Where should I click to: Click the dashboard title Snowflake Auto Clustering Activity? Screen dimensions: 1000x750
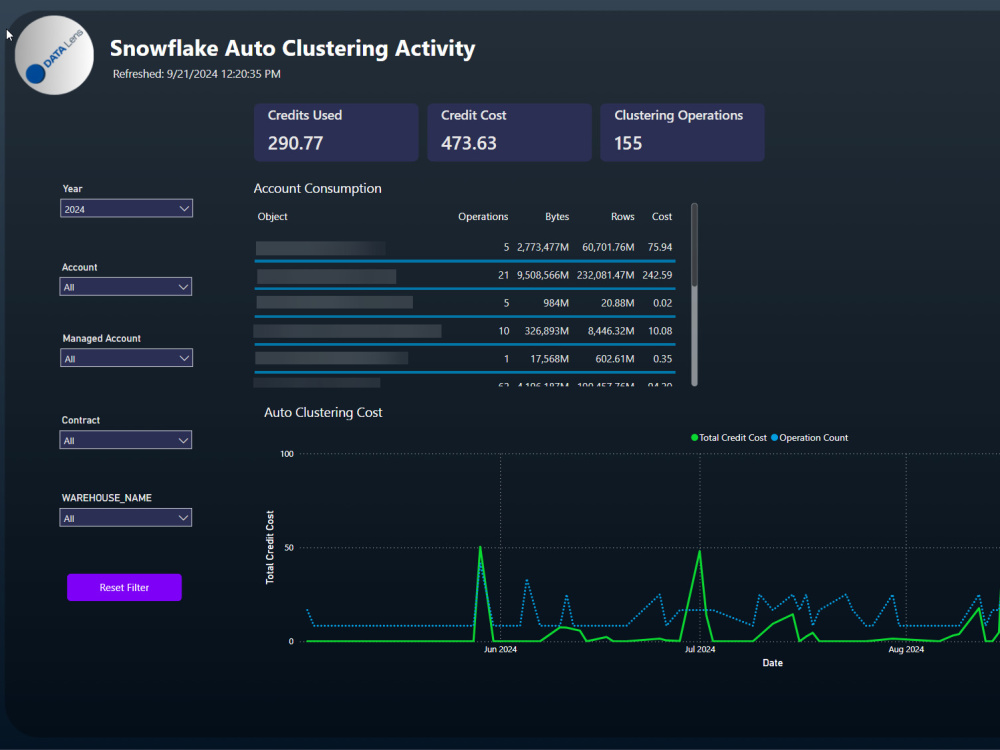(293, 48)
